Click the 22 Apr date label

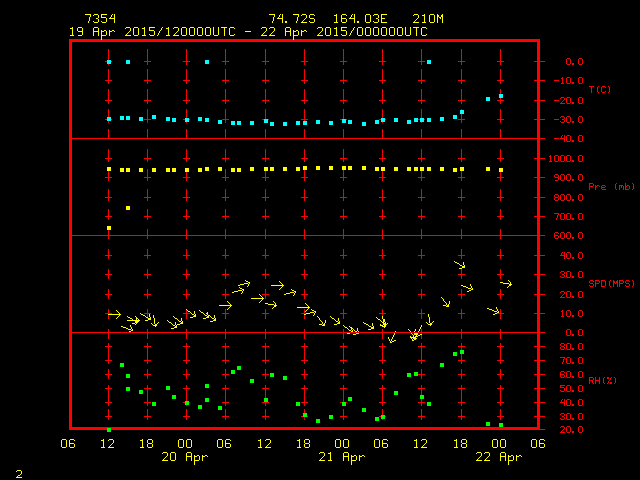(x=499, y=457)
